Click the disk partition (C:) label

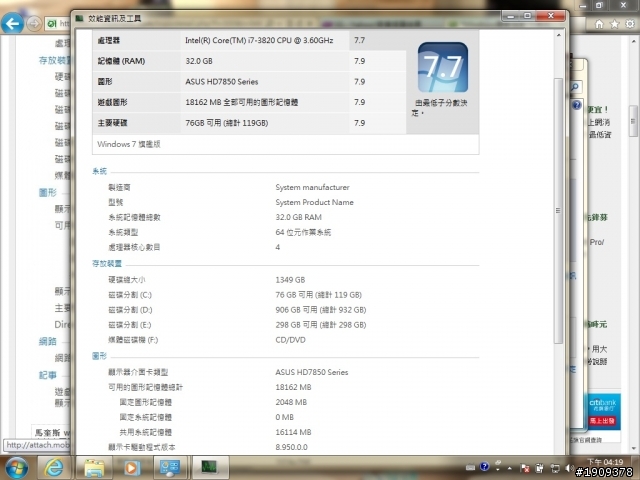pyautogui.click(x=130, y=295)
